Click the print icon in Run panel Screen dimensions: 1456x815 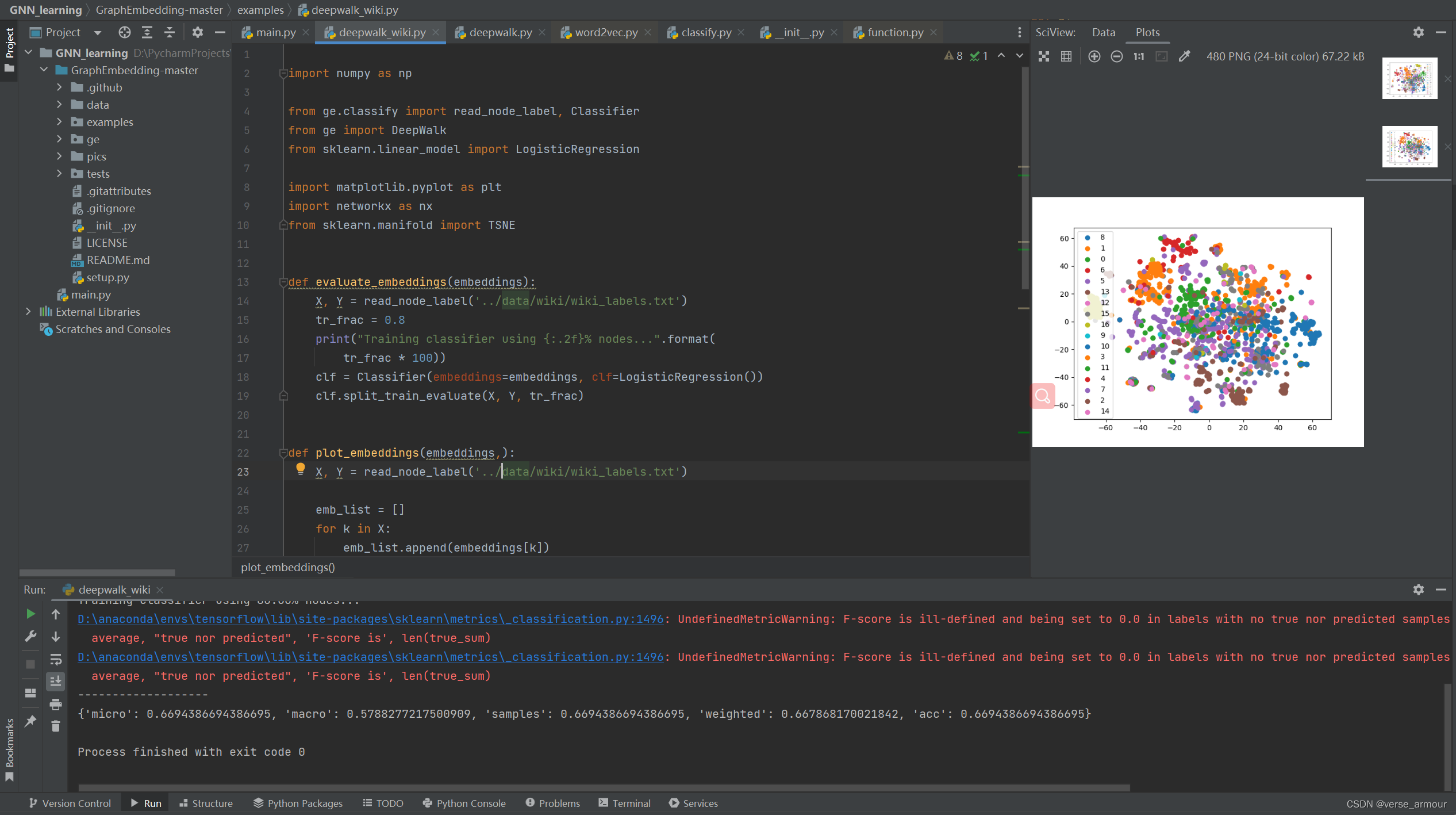point(56,704)
